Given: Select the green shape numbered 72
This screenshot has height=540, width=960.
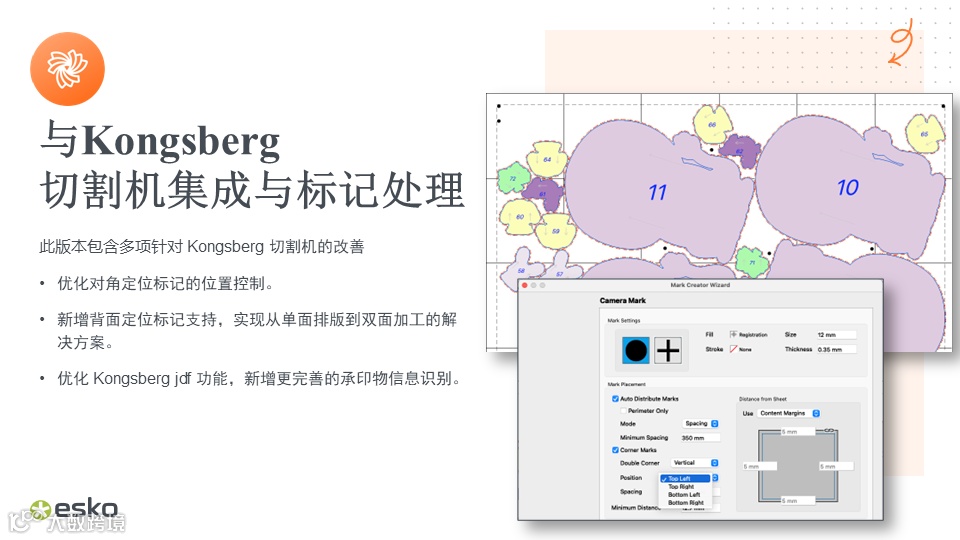Looking at the screenshot, I should [512, 179].
